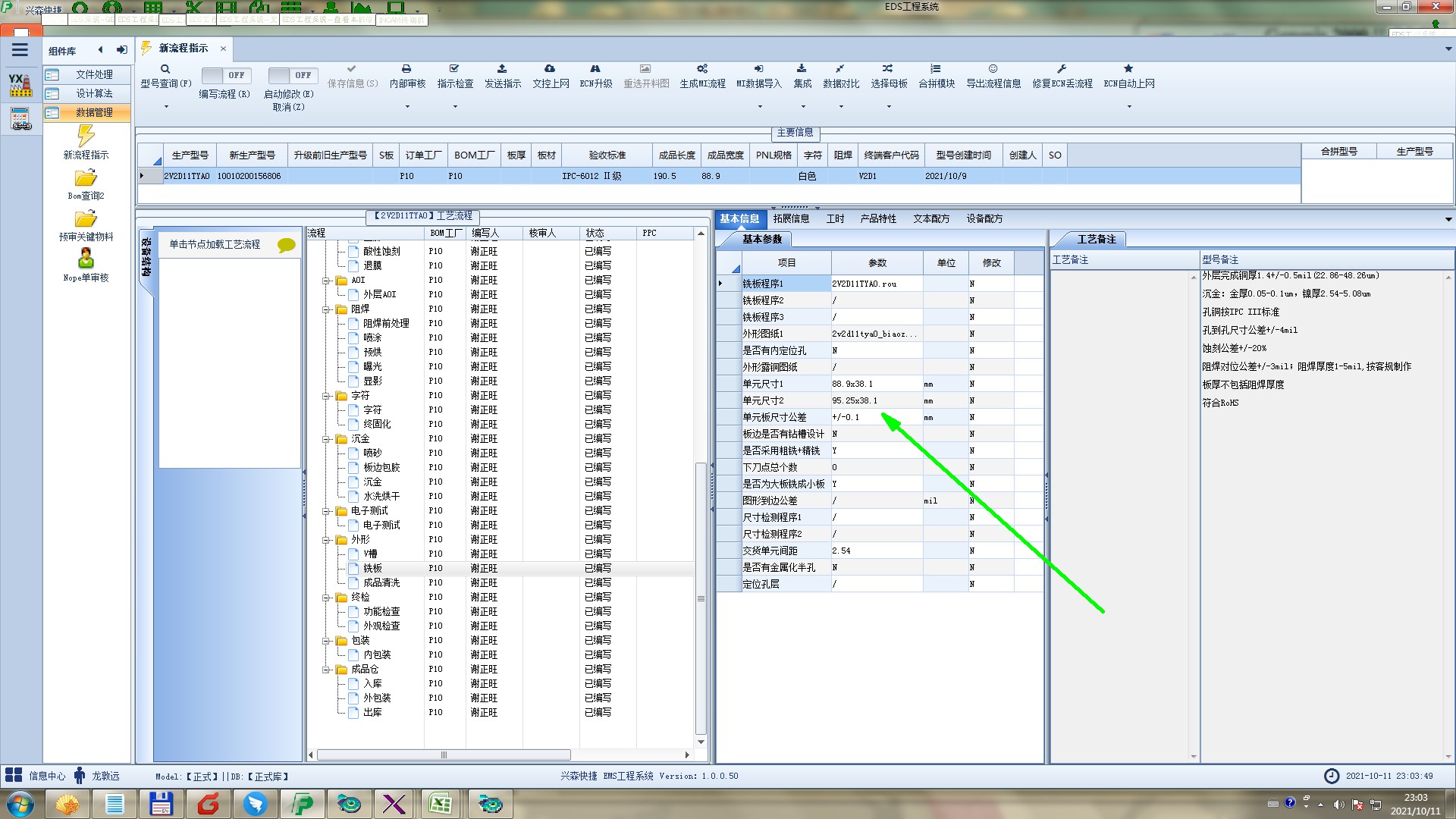
Task: Open dropdown arrow under 选择母板
Action: pyautogui.click(x=889, y=107)
